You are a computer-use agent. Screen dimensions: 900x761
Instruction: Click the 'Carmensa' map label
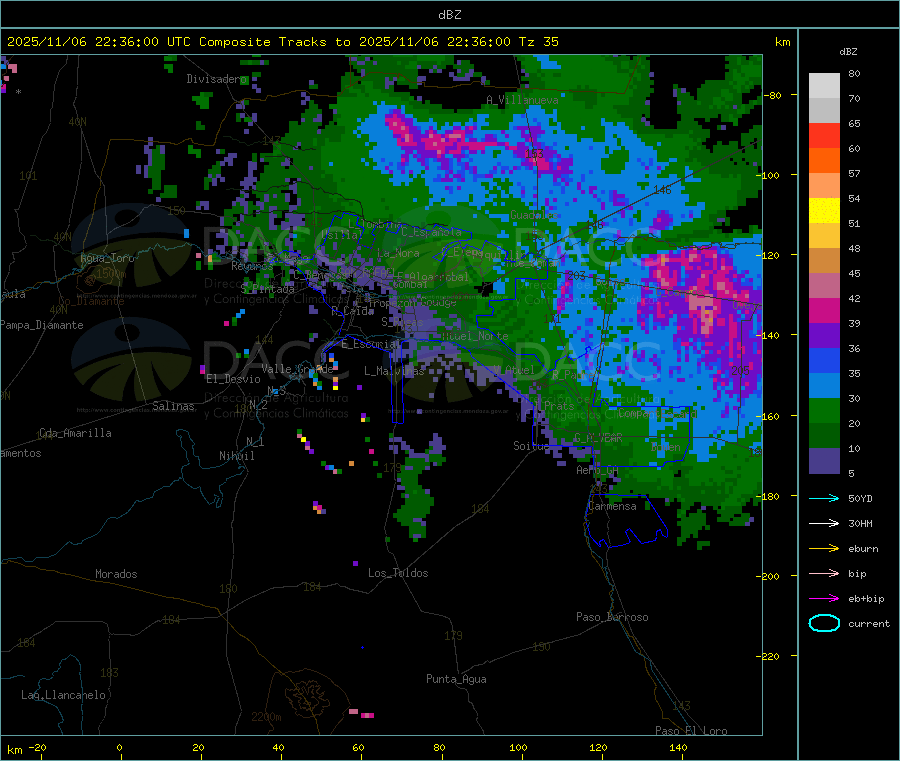click(612, 506)
